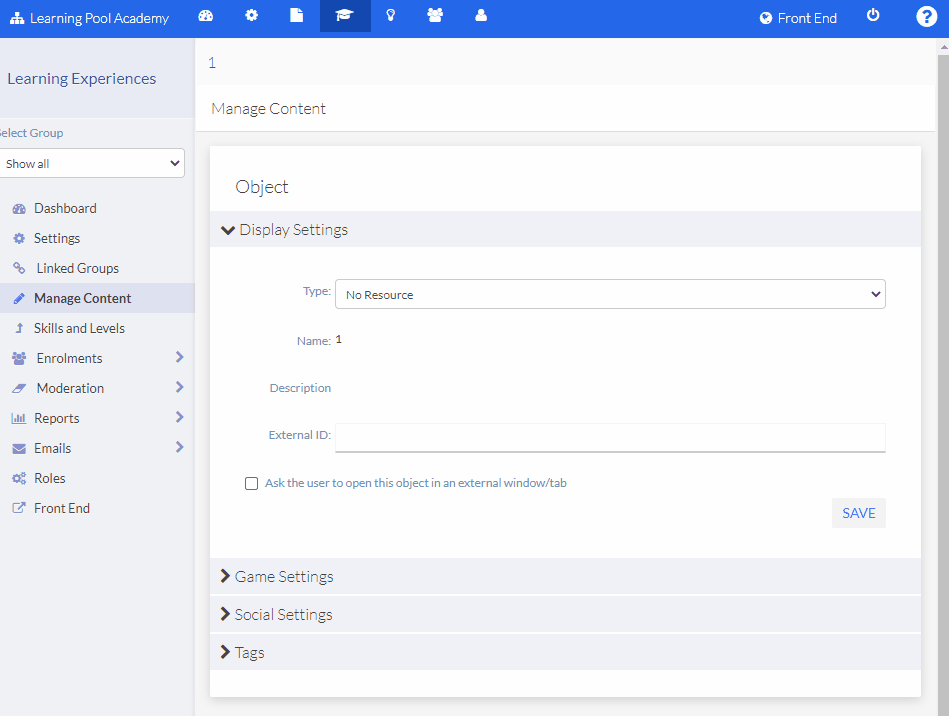
Task: Expand the Social Settings section
Action: click(x=283, y=614)
